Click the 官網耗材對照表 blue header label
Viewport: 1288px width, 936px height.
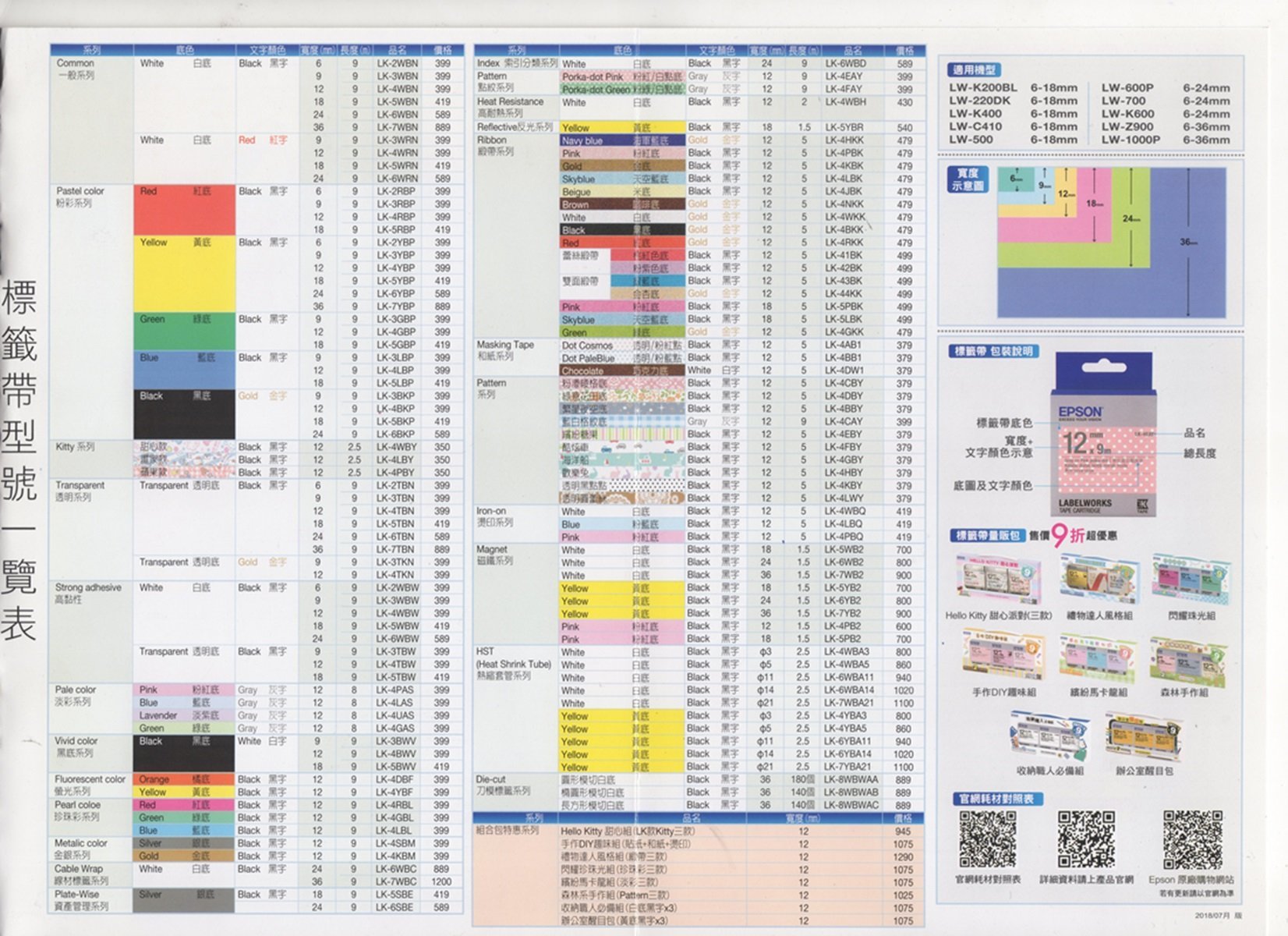pos(998,799)
